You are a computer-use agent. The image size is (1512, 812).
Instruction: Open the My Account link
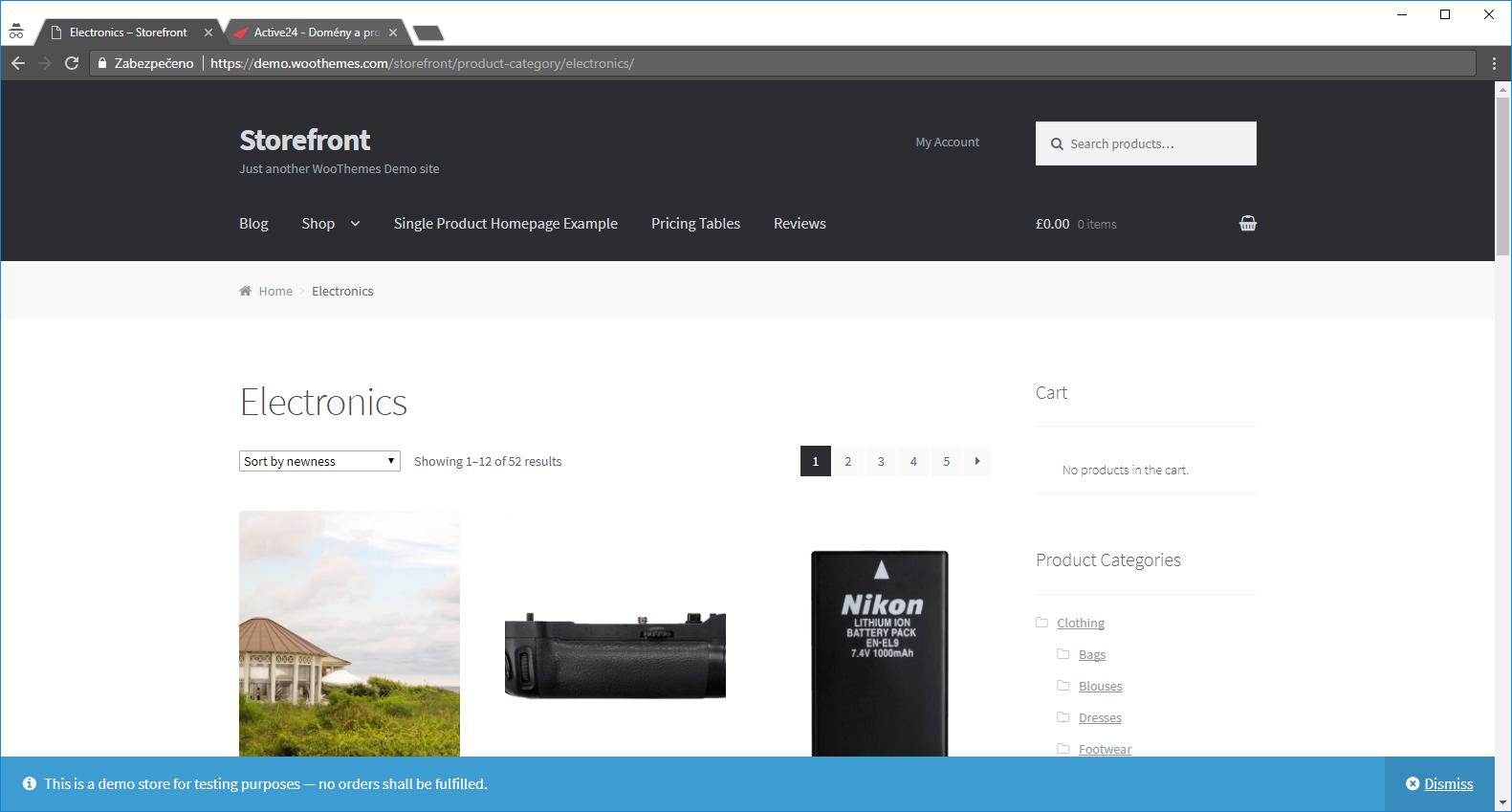tap(947, 143)
